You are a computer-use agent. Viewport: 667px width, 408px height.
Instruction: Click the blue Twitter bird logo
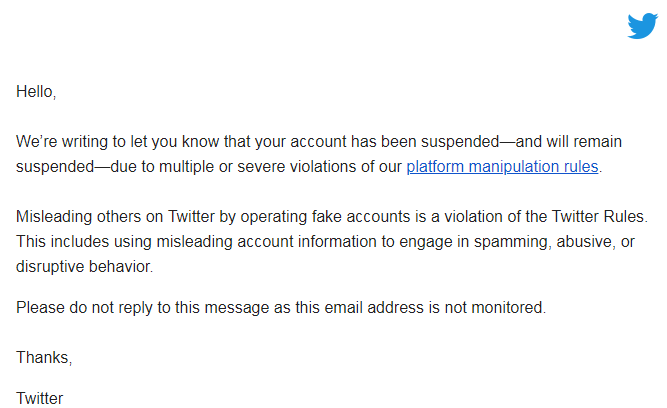tap(642, 26)
